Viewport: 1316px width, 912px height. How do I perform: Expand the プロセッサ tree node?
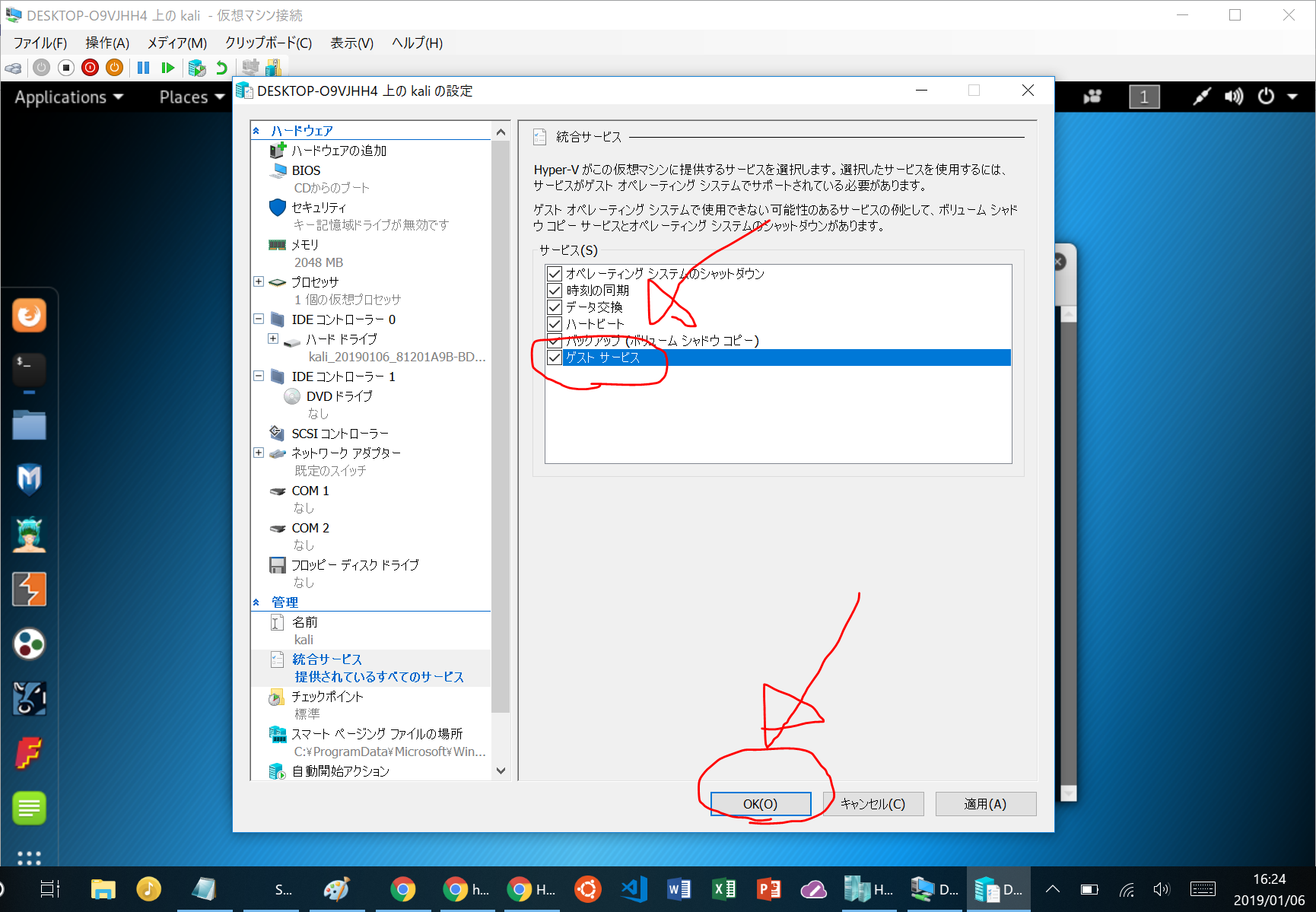coord(259,281)
